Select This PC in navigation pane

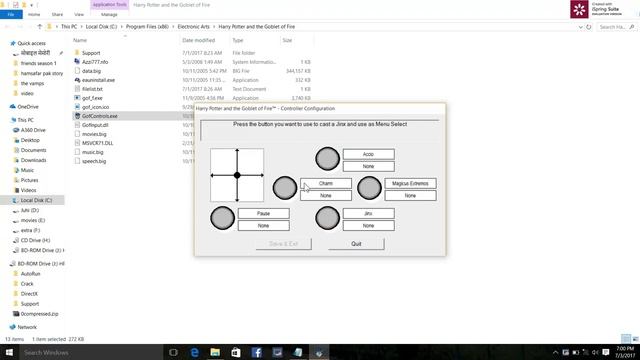click(x=25, y=120)
